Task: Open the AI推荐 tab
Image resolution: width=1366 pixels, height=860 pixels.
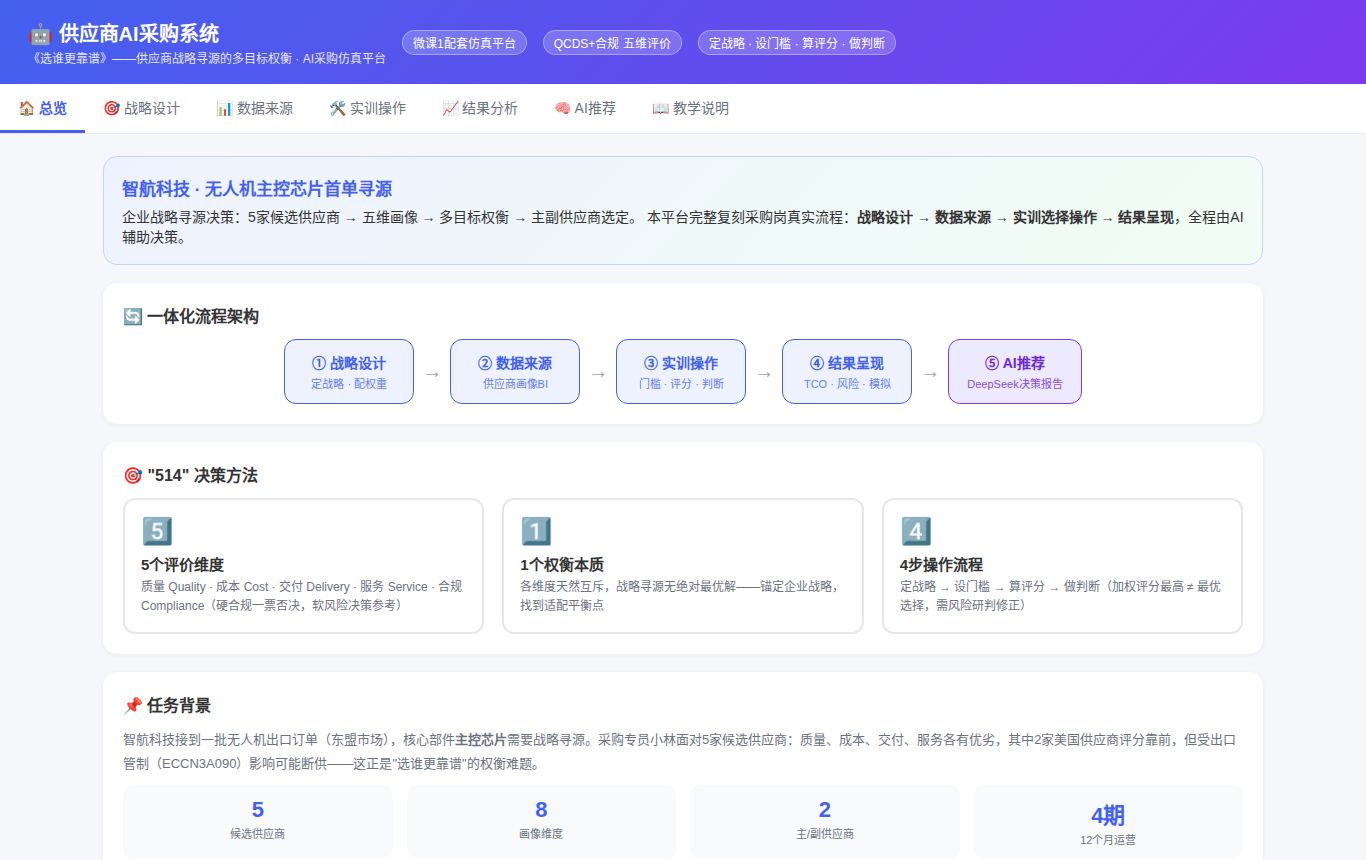Action: (x=585, y=108)
